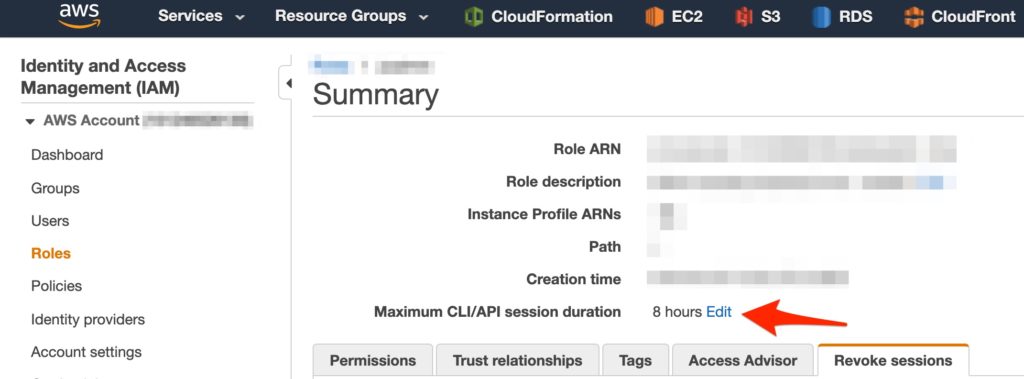Go to Dashboard in IAM sidebar
Image resolution: width=1024 pixels, height=379 pixels.
pyautogui.click(x=67, y=155)
